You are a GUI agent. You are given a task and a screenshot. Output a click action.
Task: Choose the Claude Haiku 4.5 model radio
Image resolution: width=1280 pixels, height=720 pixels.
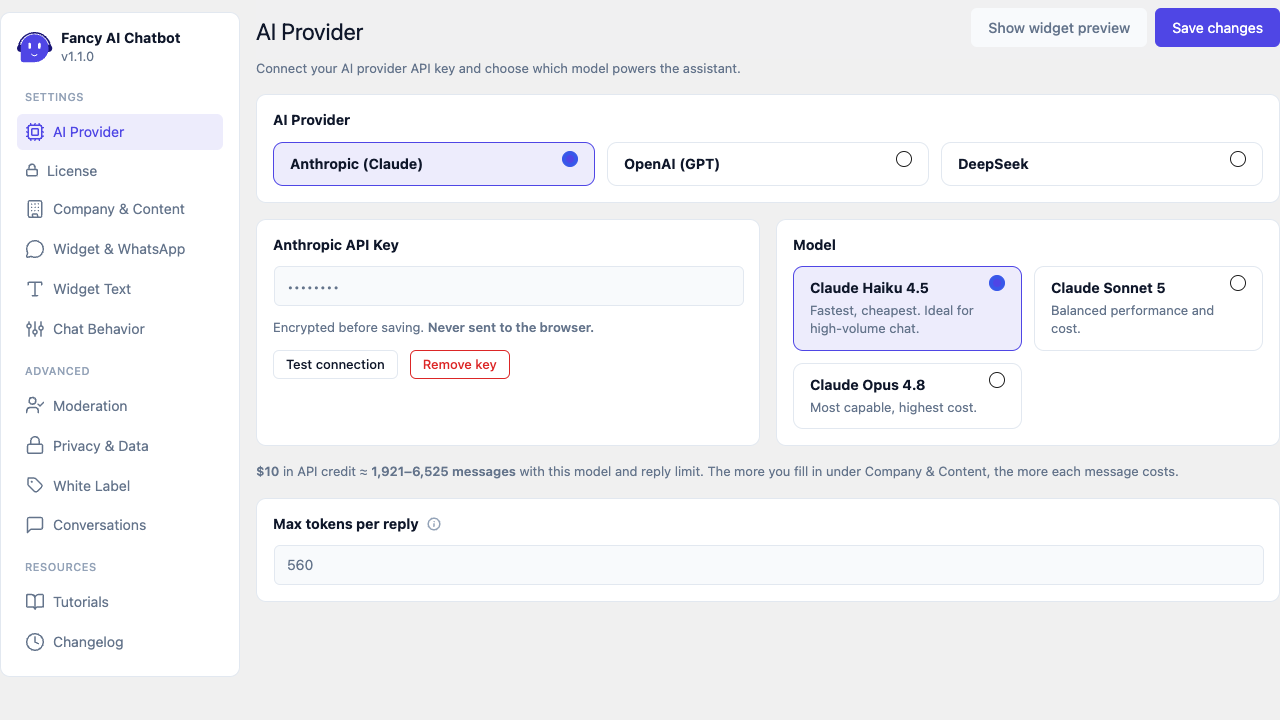pyautogui.click(x=997, y=283)
